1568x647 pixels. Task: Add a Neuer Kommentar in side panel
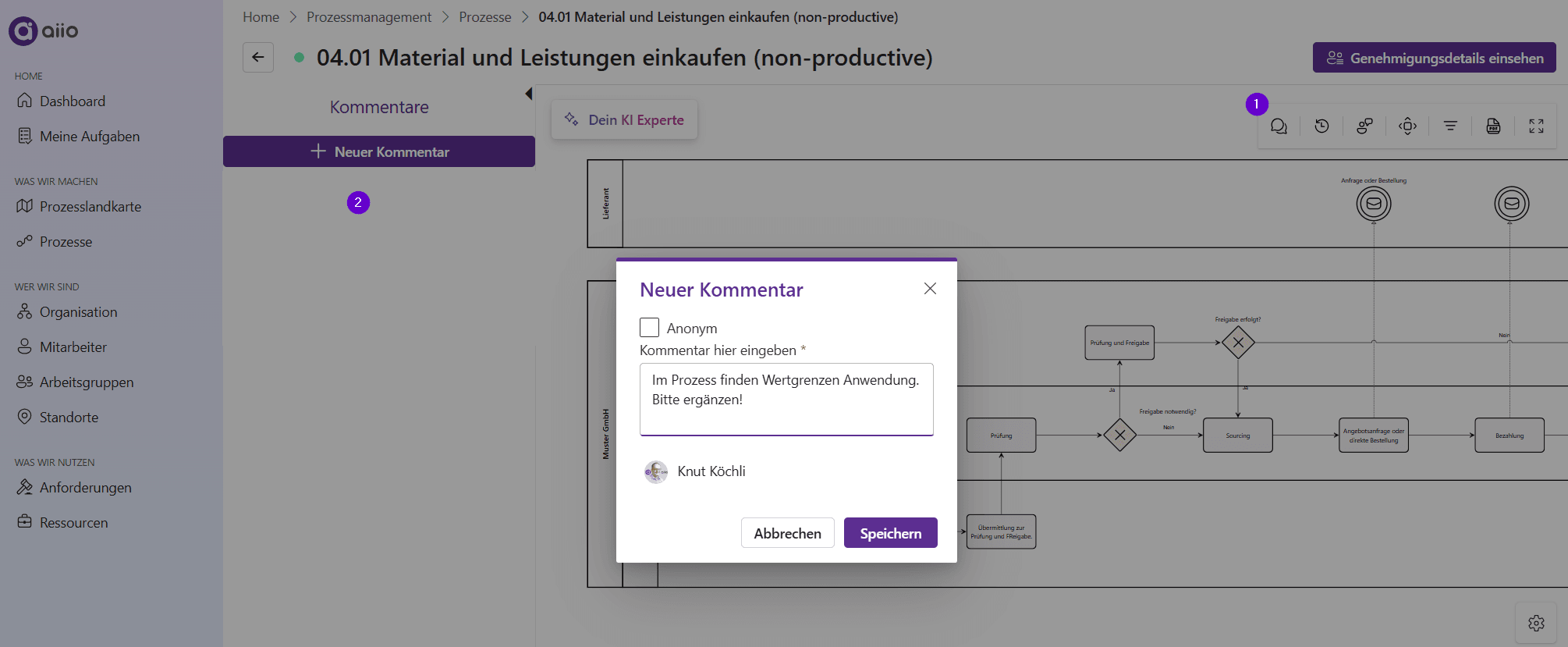pyautogui.click(x=379, y=151)
